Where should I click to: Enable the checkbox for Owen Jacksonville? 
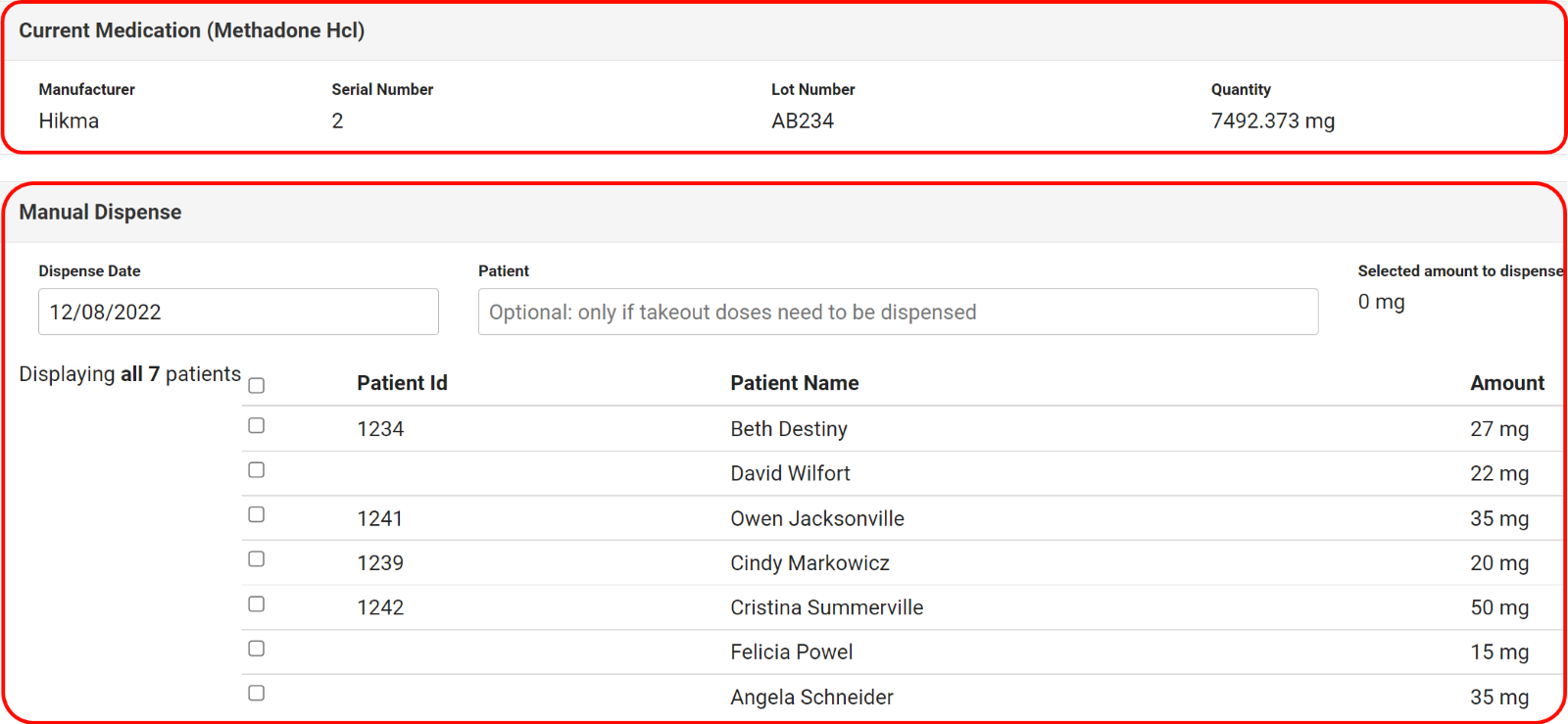[257, 514]
